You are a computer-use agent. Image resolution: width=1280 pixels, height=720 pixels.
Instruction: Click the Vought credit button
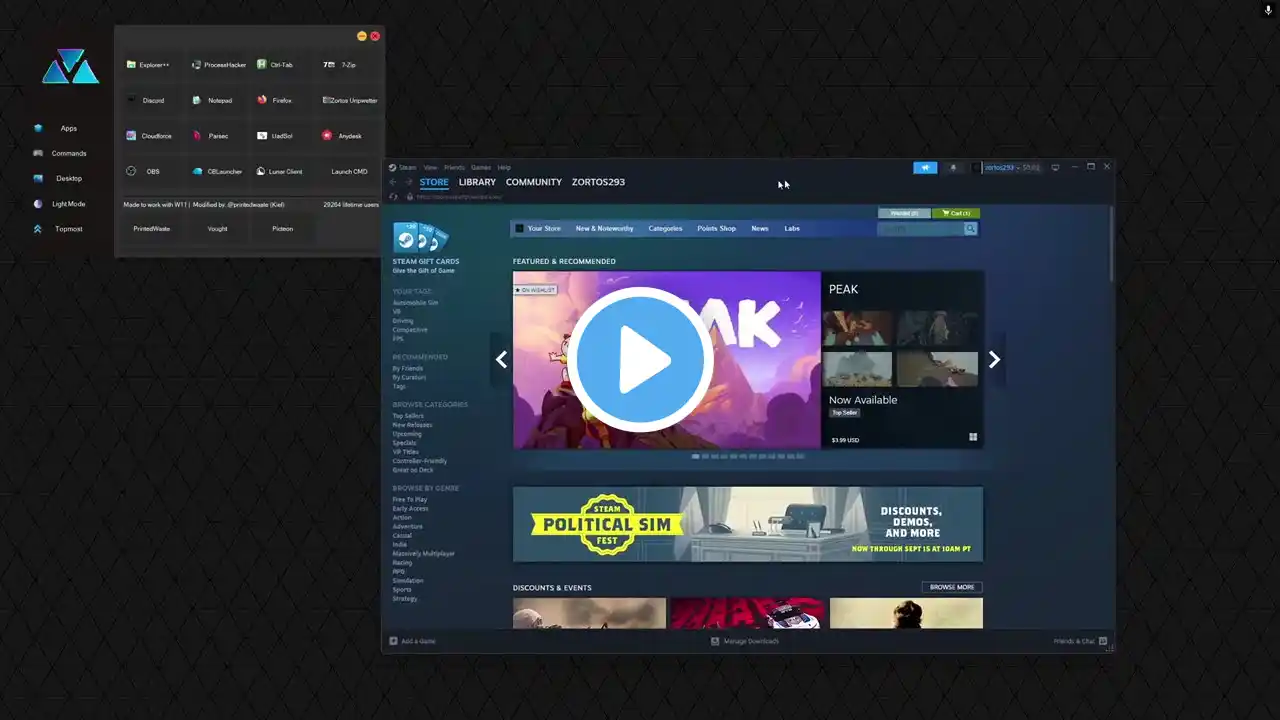point(217,229)
